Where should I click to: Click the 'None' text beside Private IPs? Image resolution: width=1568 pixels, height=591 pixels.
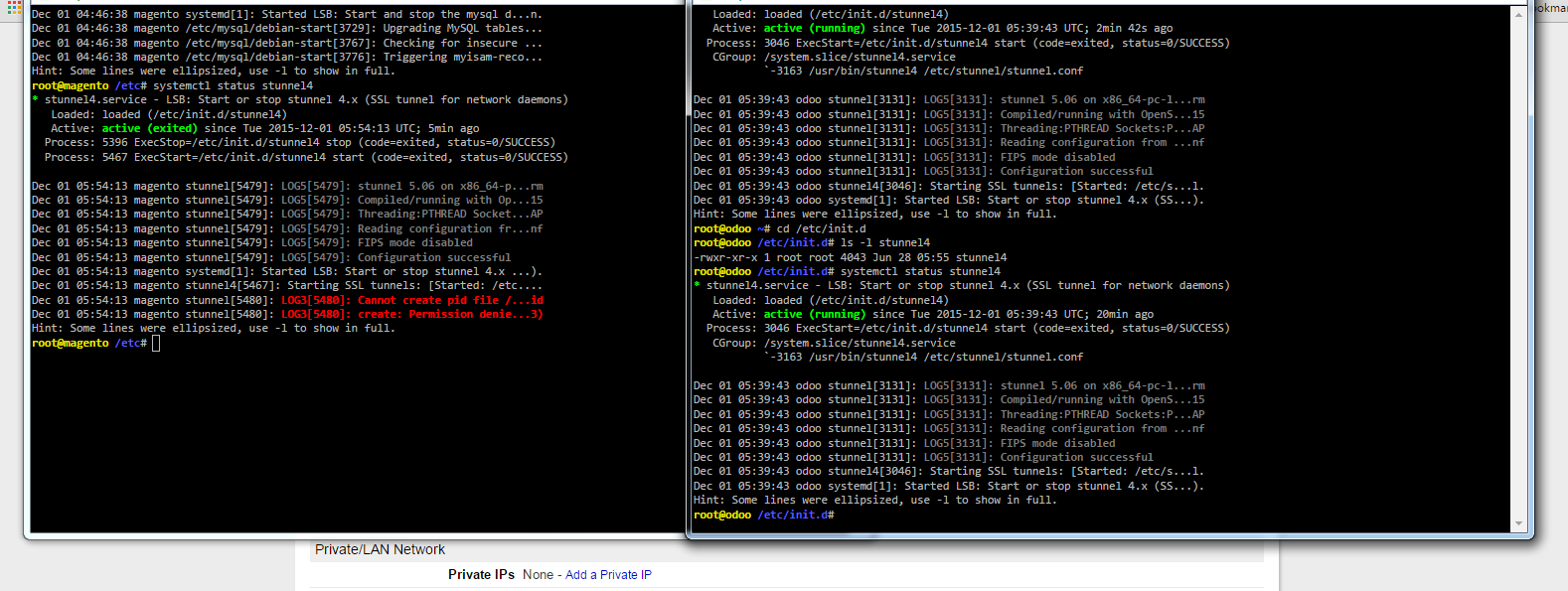(538, 575)
